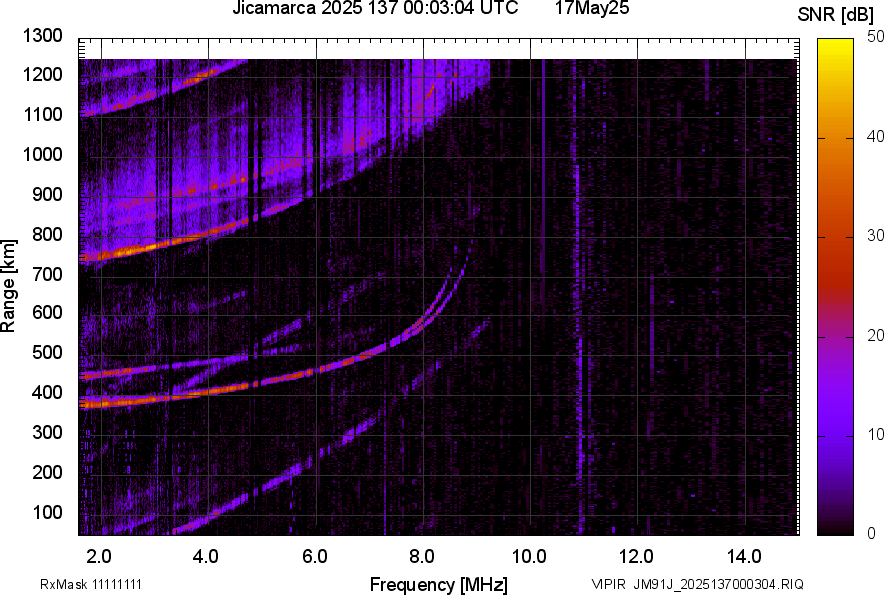
Task: Click the frequency tick label '8.0'
Action: click(x=421, y=557)
